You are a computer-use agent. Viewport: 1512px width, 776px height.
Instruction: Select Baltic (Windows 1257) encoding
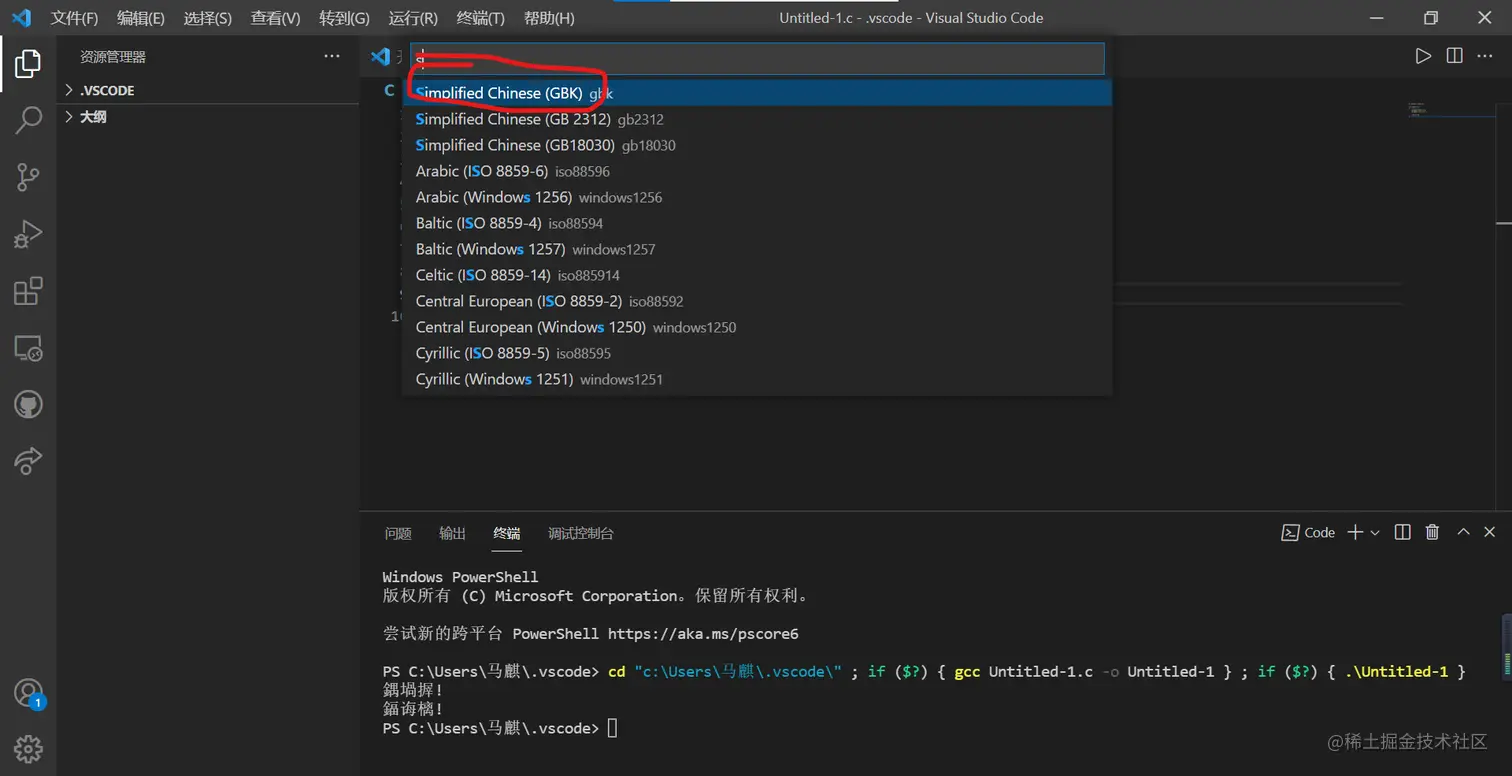tap(757, 249)
